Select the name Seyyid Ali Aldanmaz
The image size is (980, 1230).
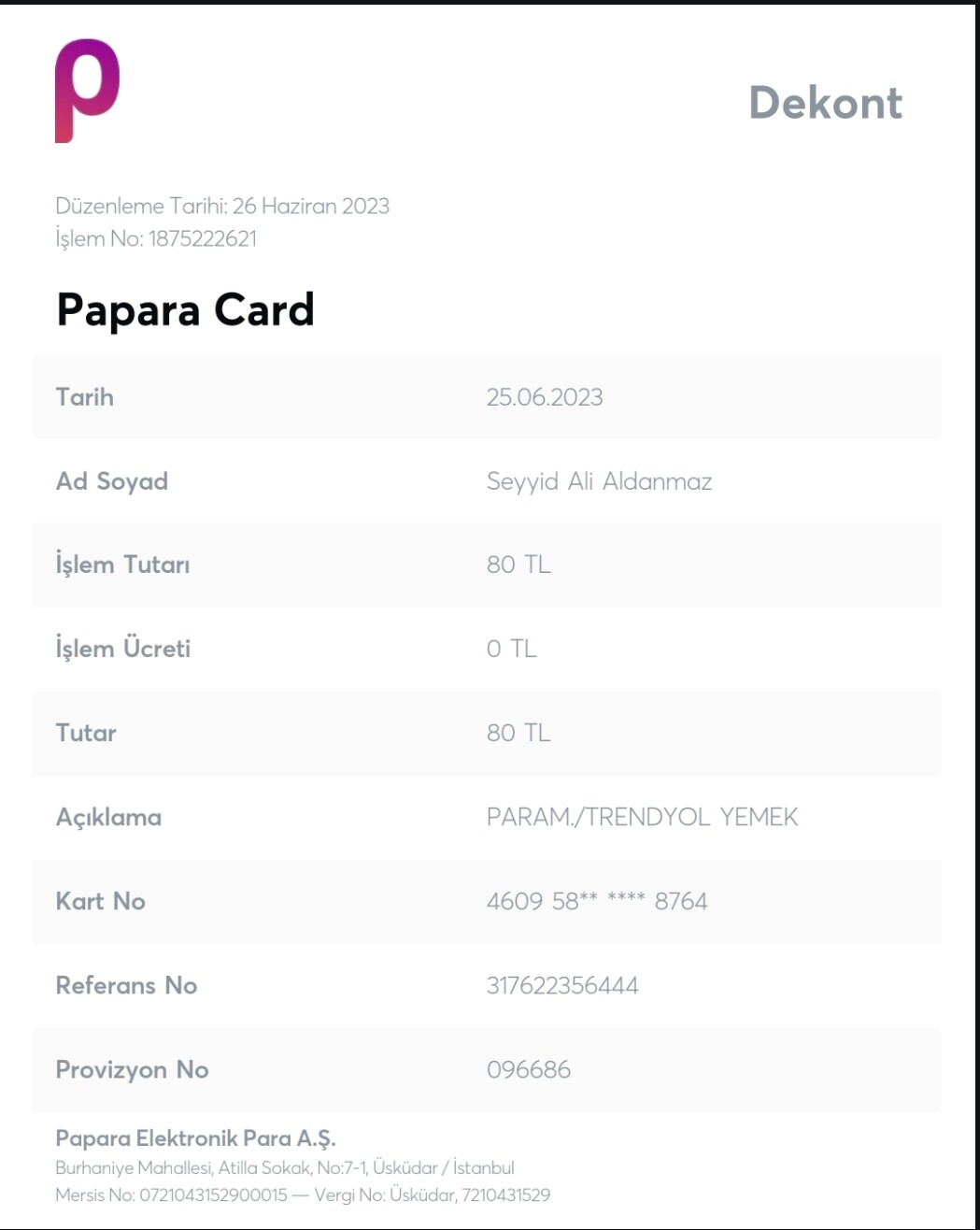pos(599,481)
